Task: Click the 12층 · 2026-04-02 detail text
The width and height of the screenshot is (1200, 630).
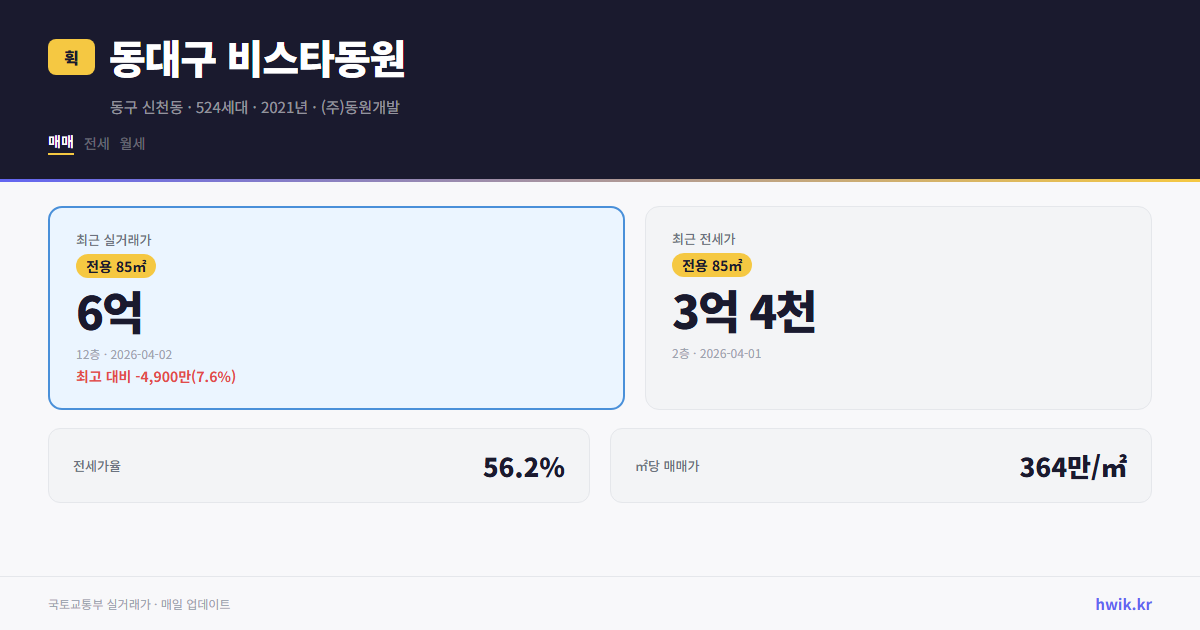Action: [x=123, y=354]
